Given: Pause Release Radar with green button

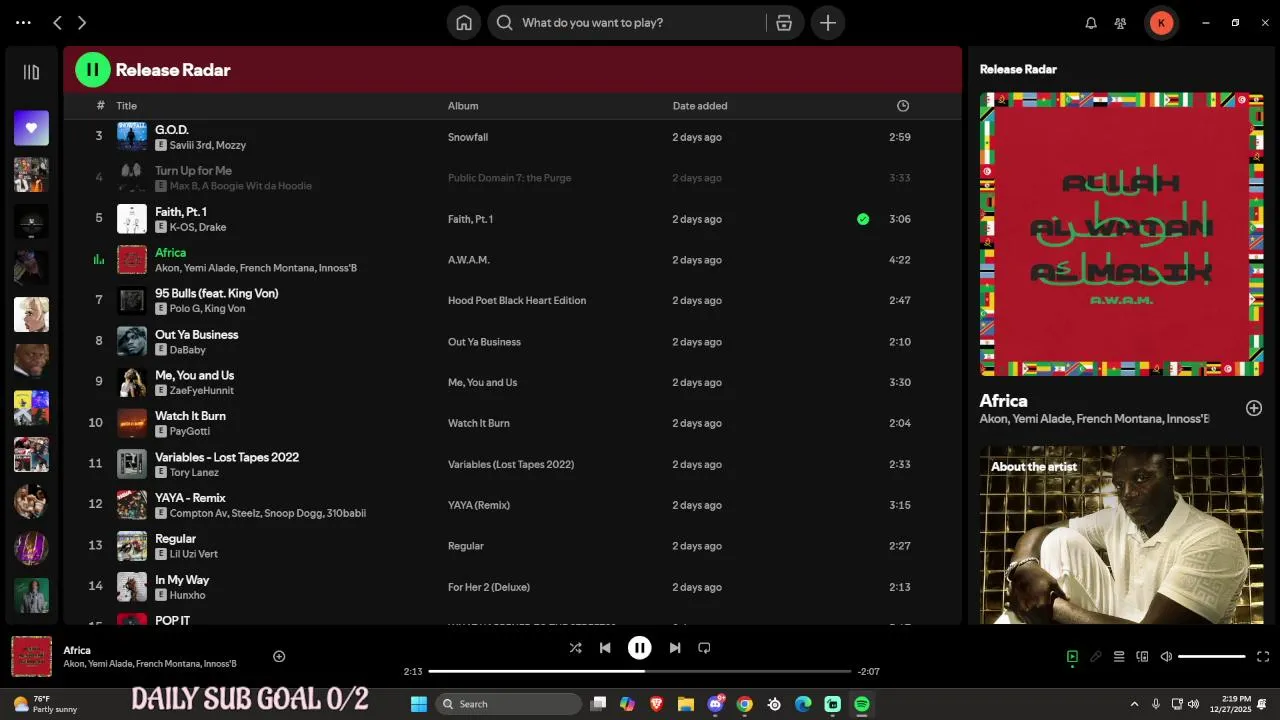Looking at the screenshot, I should click(93, 70).
